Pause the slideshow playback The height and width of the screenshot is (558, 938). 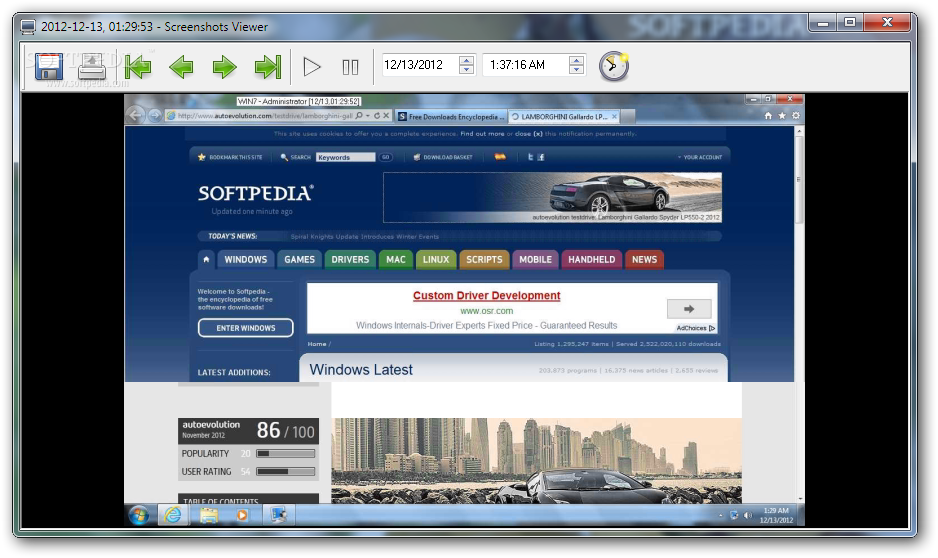tap(351, 67)
